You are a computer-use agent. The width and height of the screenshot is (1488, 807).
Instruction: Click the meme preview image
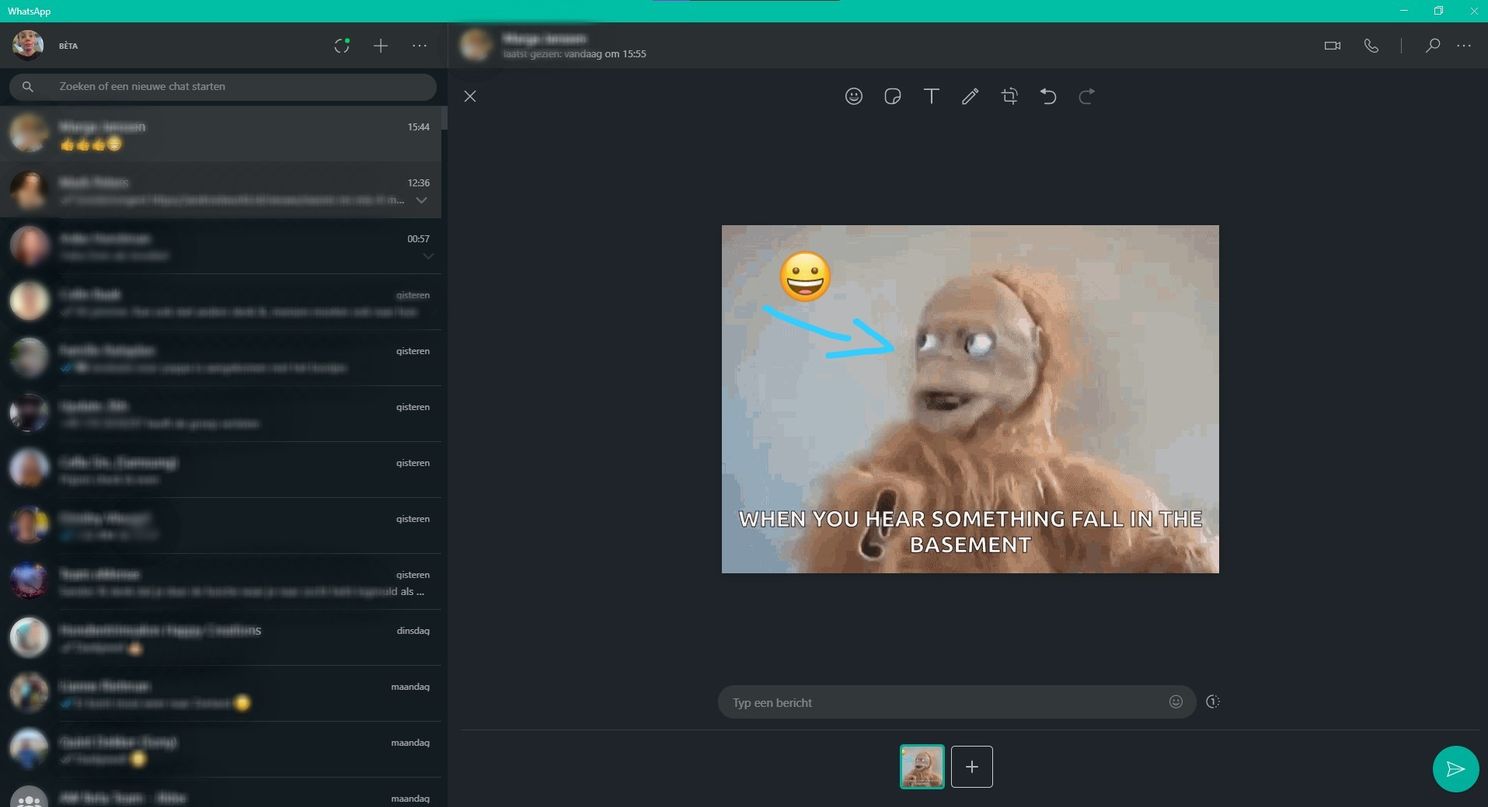pyautogui.click(x=970, y=399)
